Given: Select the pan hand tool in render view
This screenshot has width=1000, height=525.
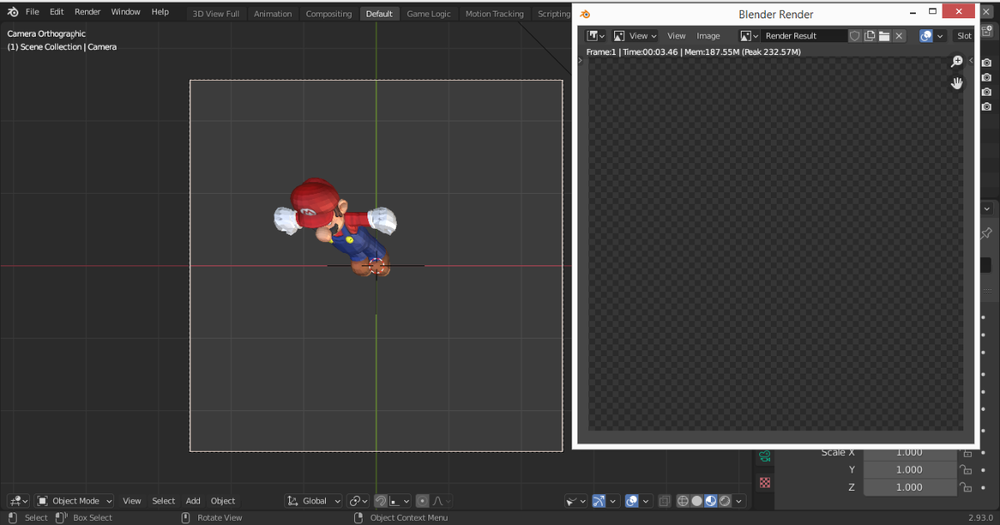Looking at the screenshot, I should point(956,83).
